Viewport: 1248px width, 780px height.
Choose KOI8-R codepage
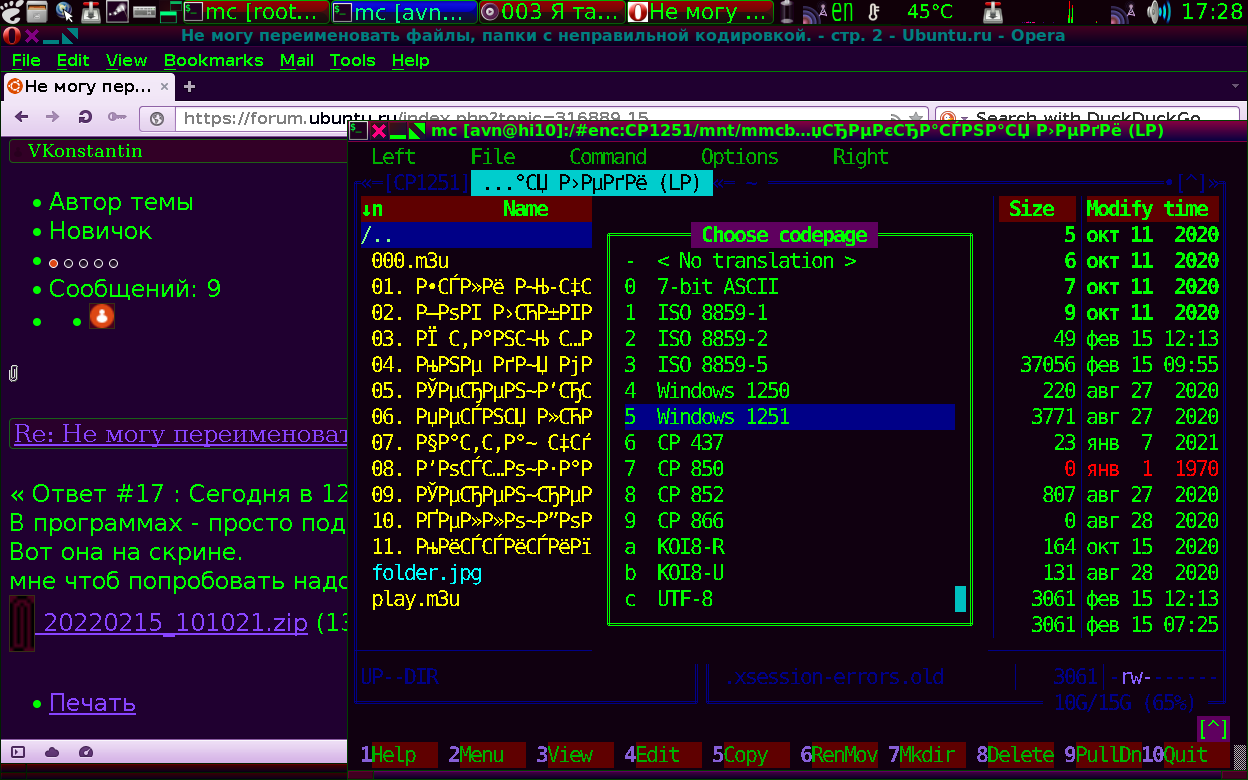(x=788, y=547)
